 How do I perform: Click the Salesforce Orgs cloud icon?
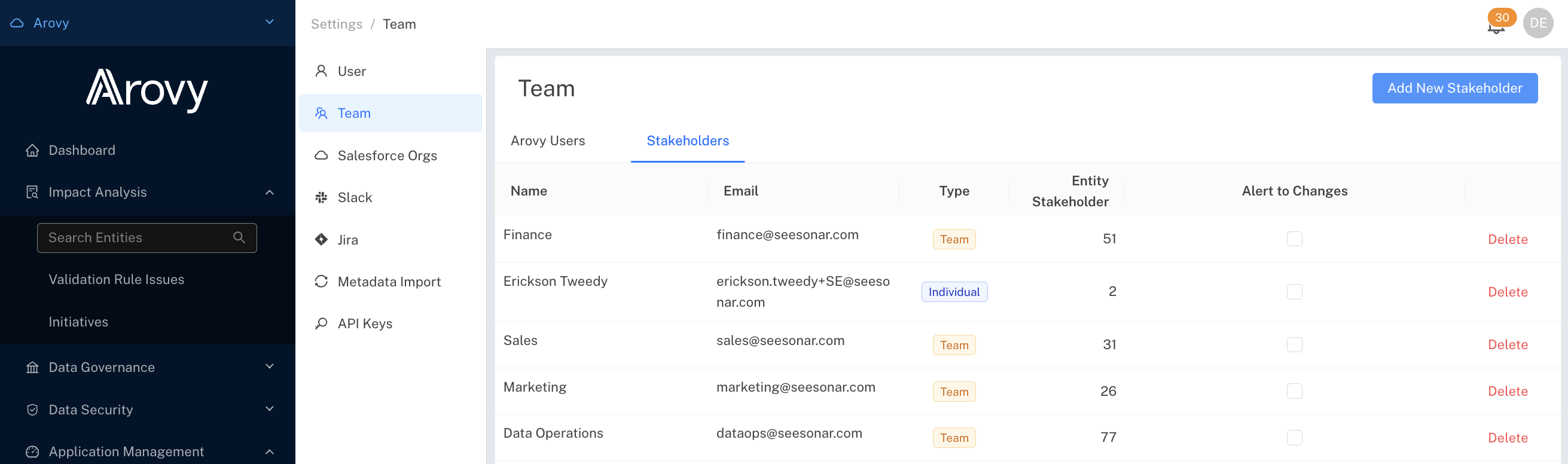tap(321, 155)
